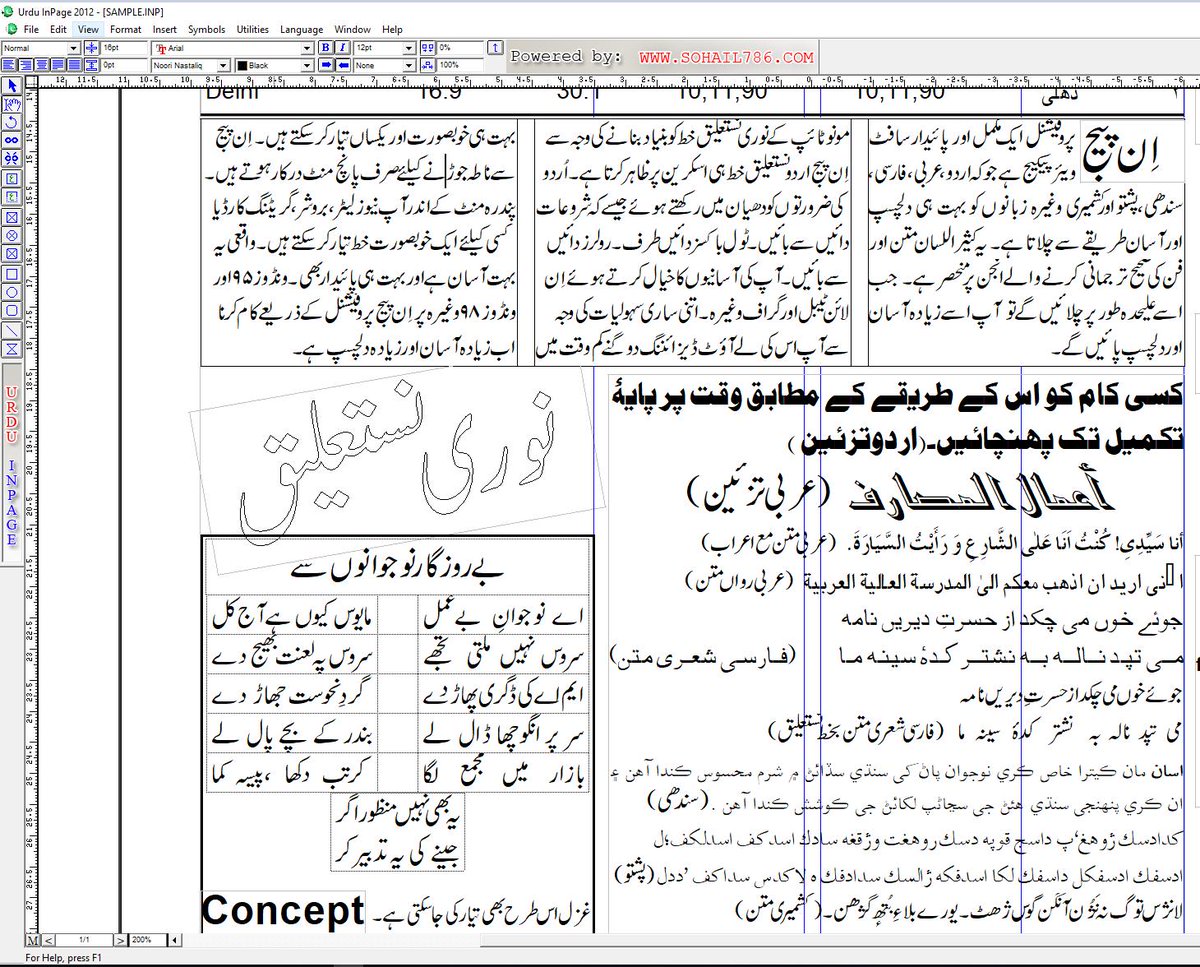Toggle center paragraph alignment
Viewport: 1200px width, 967px height.
point(42,65)
